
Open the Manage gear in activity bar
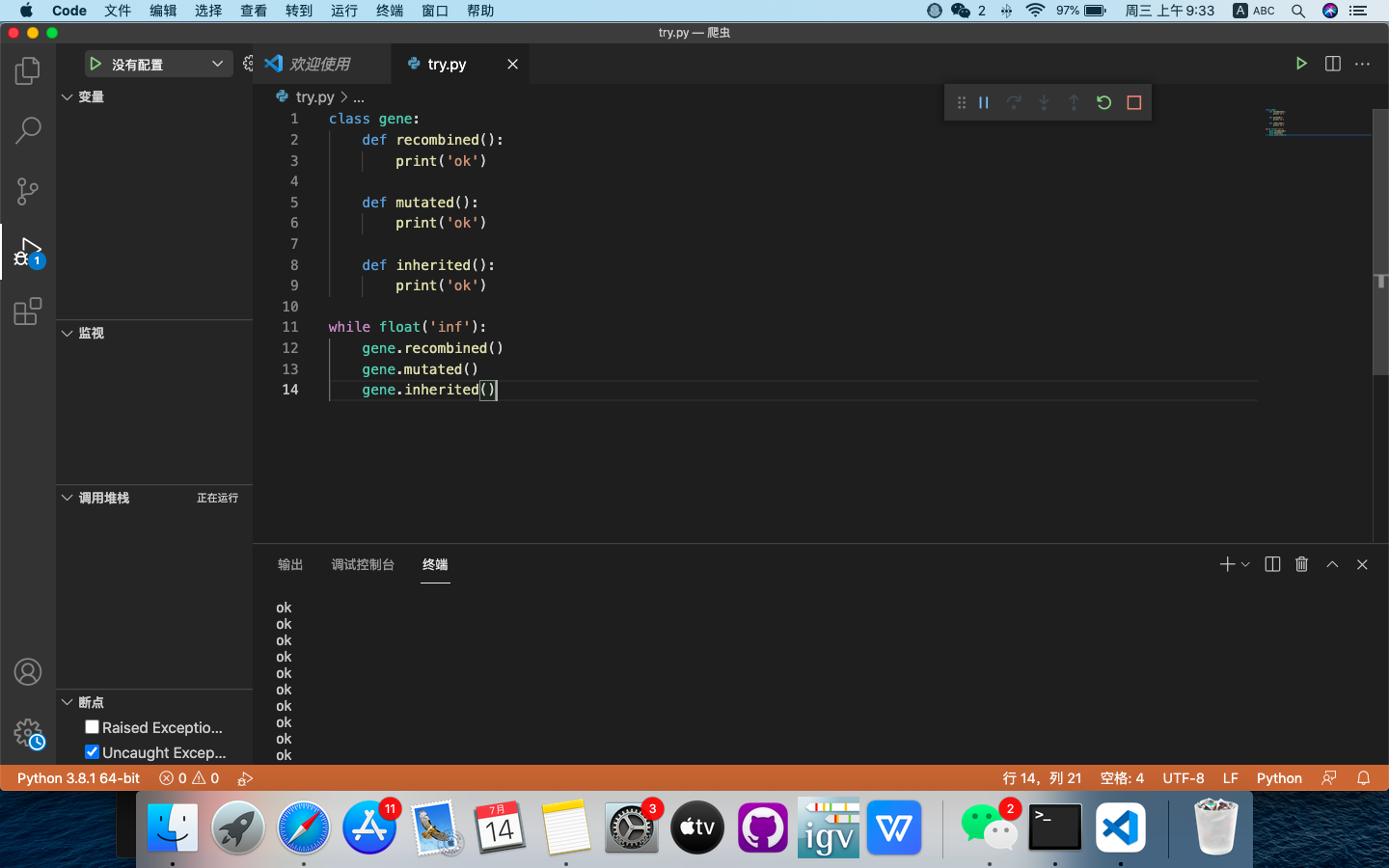(x=28, y=733)
